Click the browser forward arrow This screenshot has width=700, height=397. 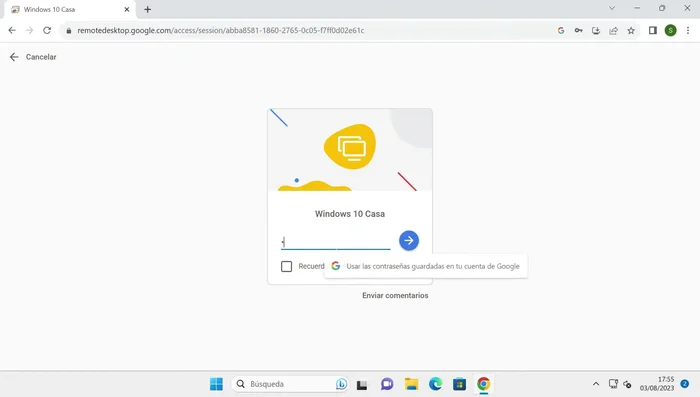(29, 30)
